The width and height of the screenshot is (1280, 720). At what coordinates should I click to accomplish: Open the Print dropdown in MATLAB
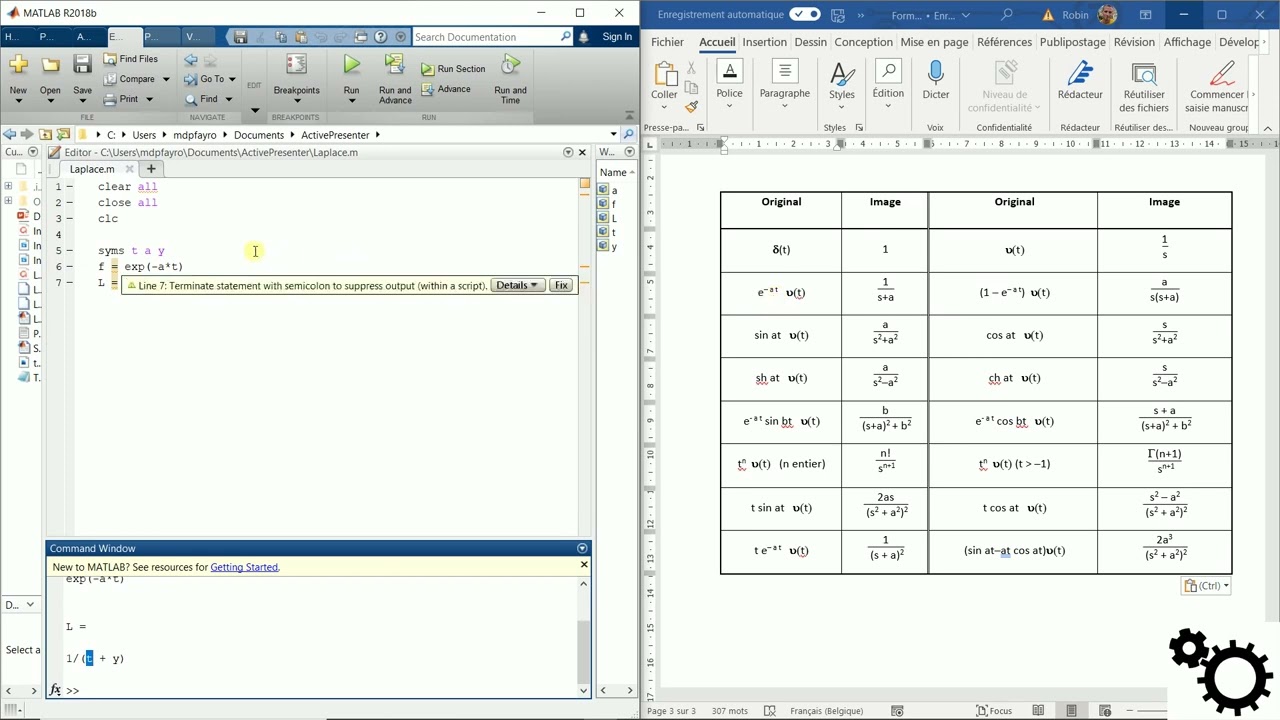(150, 99)
